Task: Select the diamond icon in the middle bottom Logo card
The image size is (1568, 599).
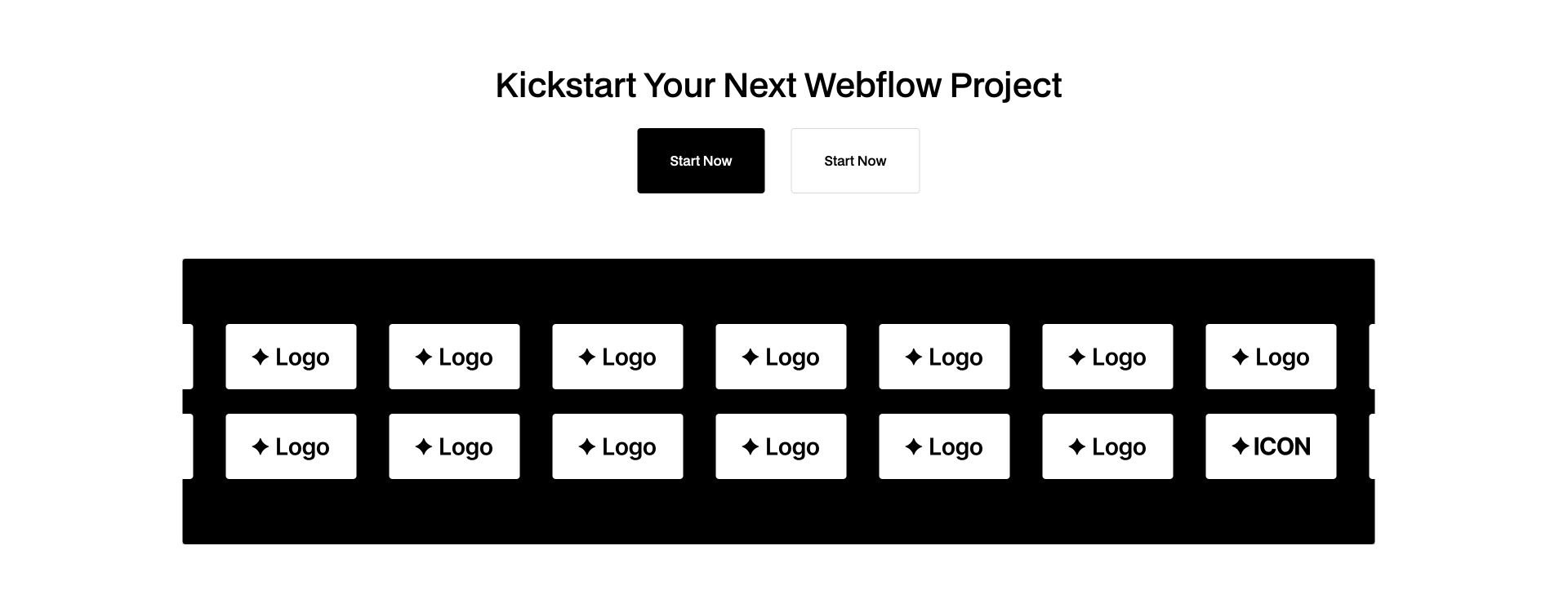Action: [751, 446]
